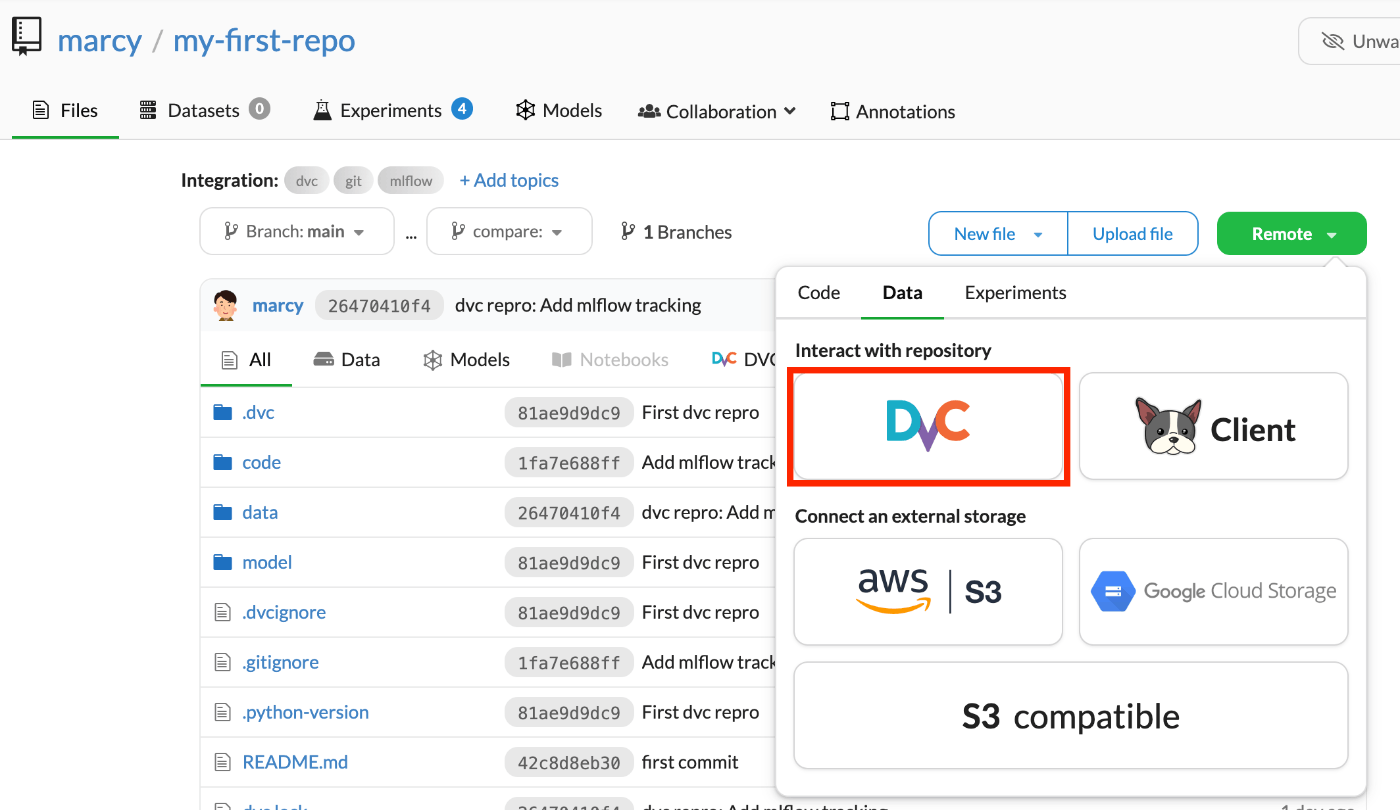The image size is (1400, 810).
Task: Click the folder icon next to code
Action: coord(222,462)
